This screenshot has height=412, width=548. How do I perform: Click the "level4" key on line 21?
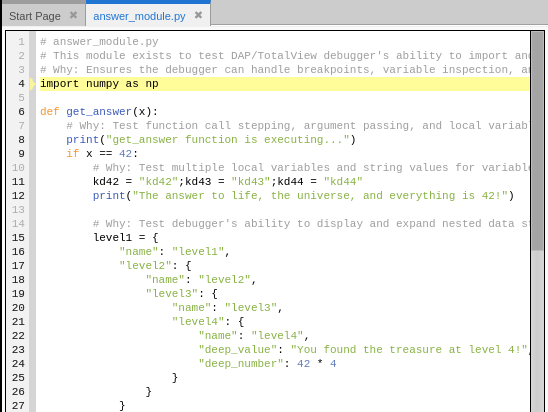pyautogui.click(x=198, y=321)
